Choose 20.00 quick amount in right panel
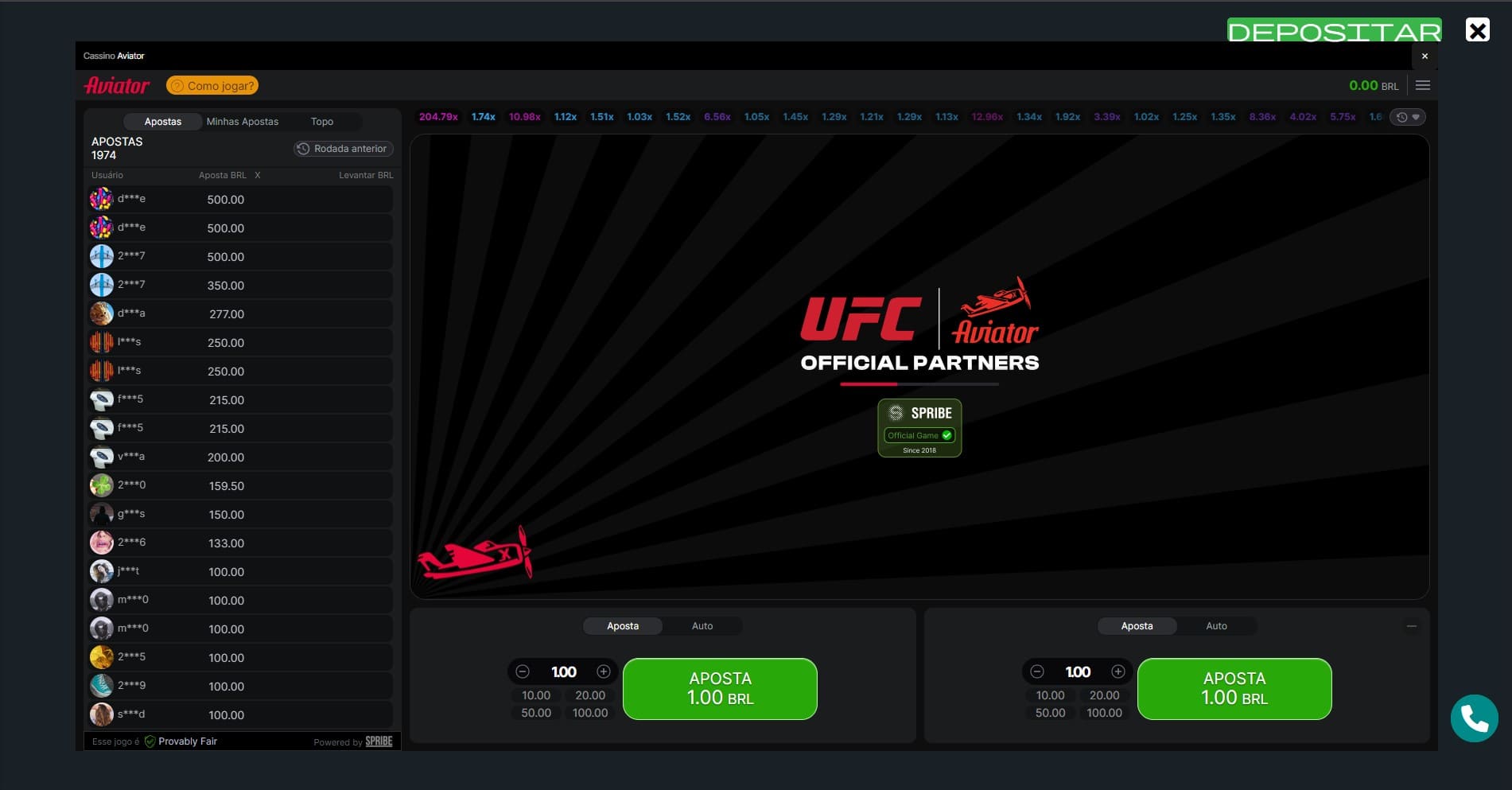The height and width of the screenshot is (790, 1512). pyautogui.click(x=1105, y=695)
